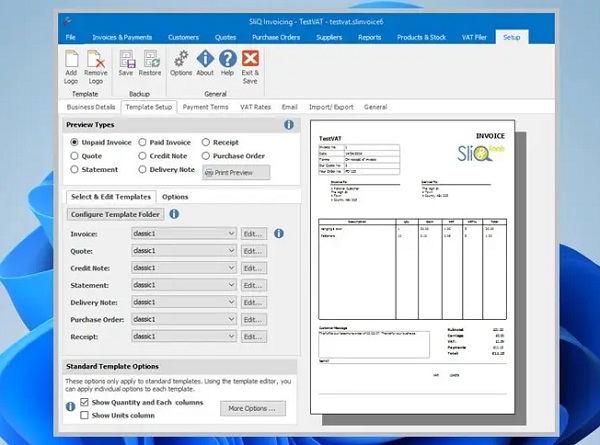Viewport: 600px width, 445px height.
Task: Select the Setup ribbon tab
Action: (x=512, y=37)
